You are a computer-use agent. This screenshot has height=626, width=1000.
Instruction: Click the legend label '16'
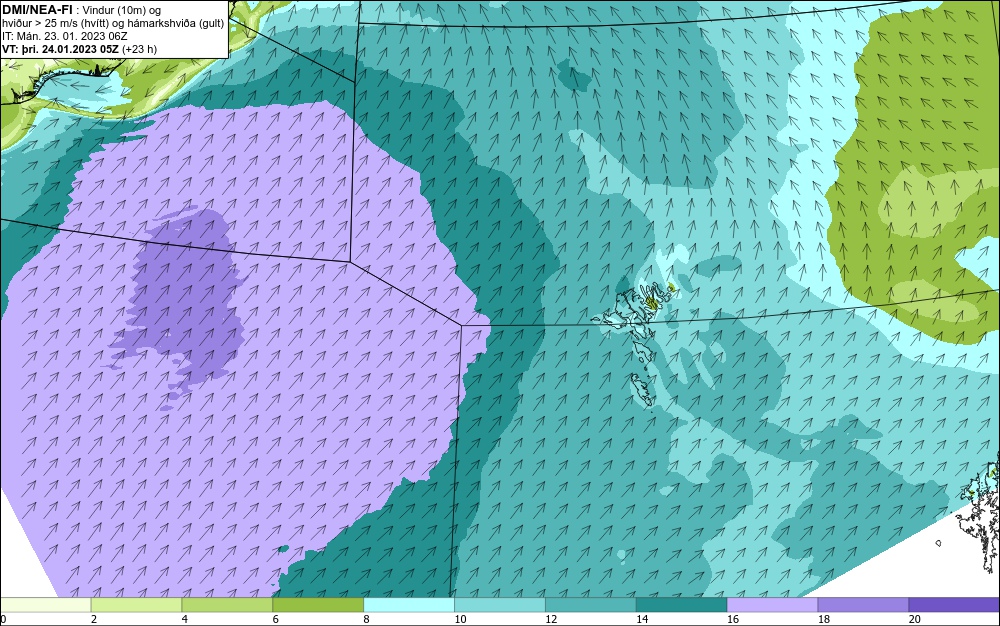[x=733, y=619]
